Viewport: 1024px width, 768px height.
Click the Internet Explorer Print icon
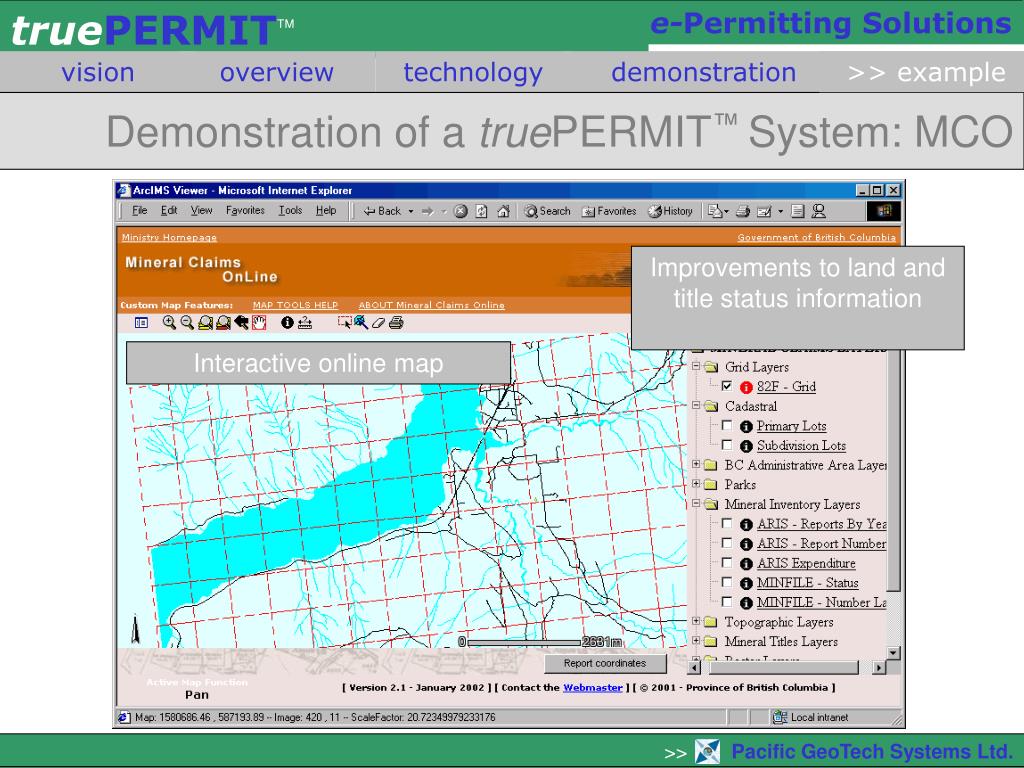(743, 211)
